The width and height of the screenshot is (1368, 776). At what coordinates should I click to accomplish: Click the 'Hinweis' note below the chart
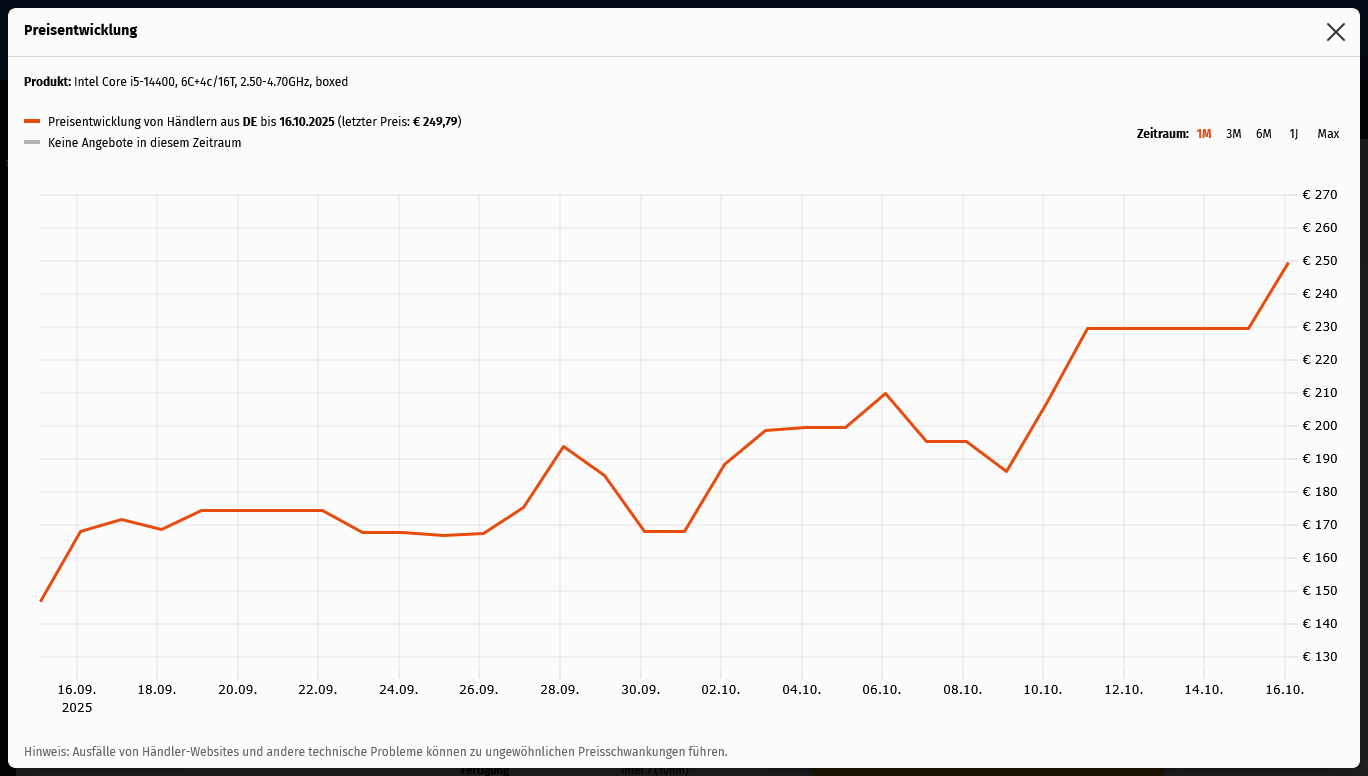tap(375, 751)
